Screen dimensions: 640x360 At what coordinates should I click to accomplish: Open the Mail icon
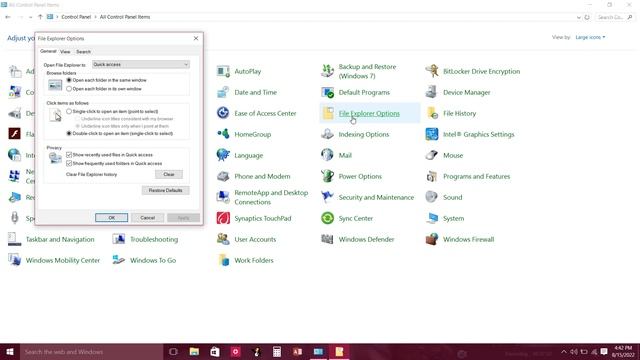[327, 155]
